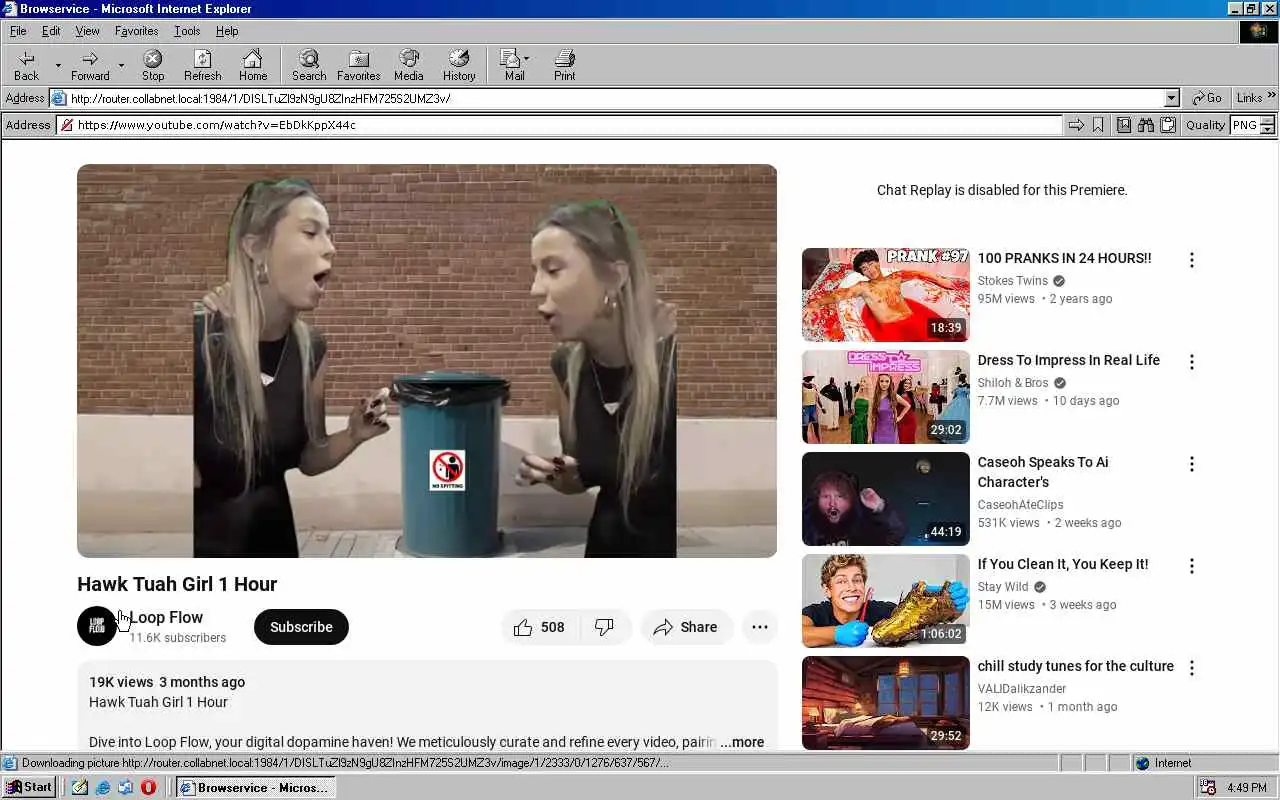
Task: Like the video with thumbs-up
Action: click(538, 627)
